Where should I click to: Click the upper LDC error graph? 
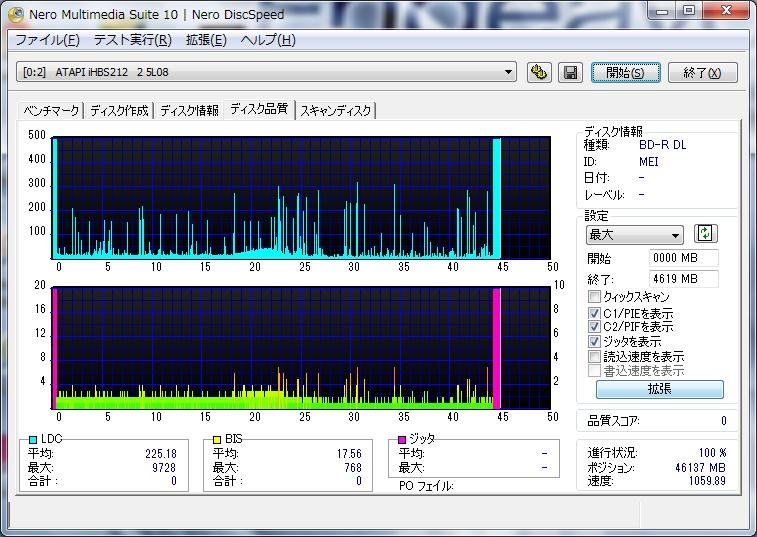301,198
